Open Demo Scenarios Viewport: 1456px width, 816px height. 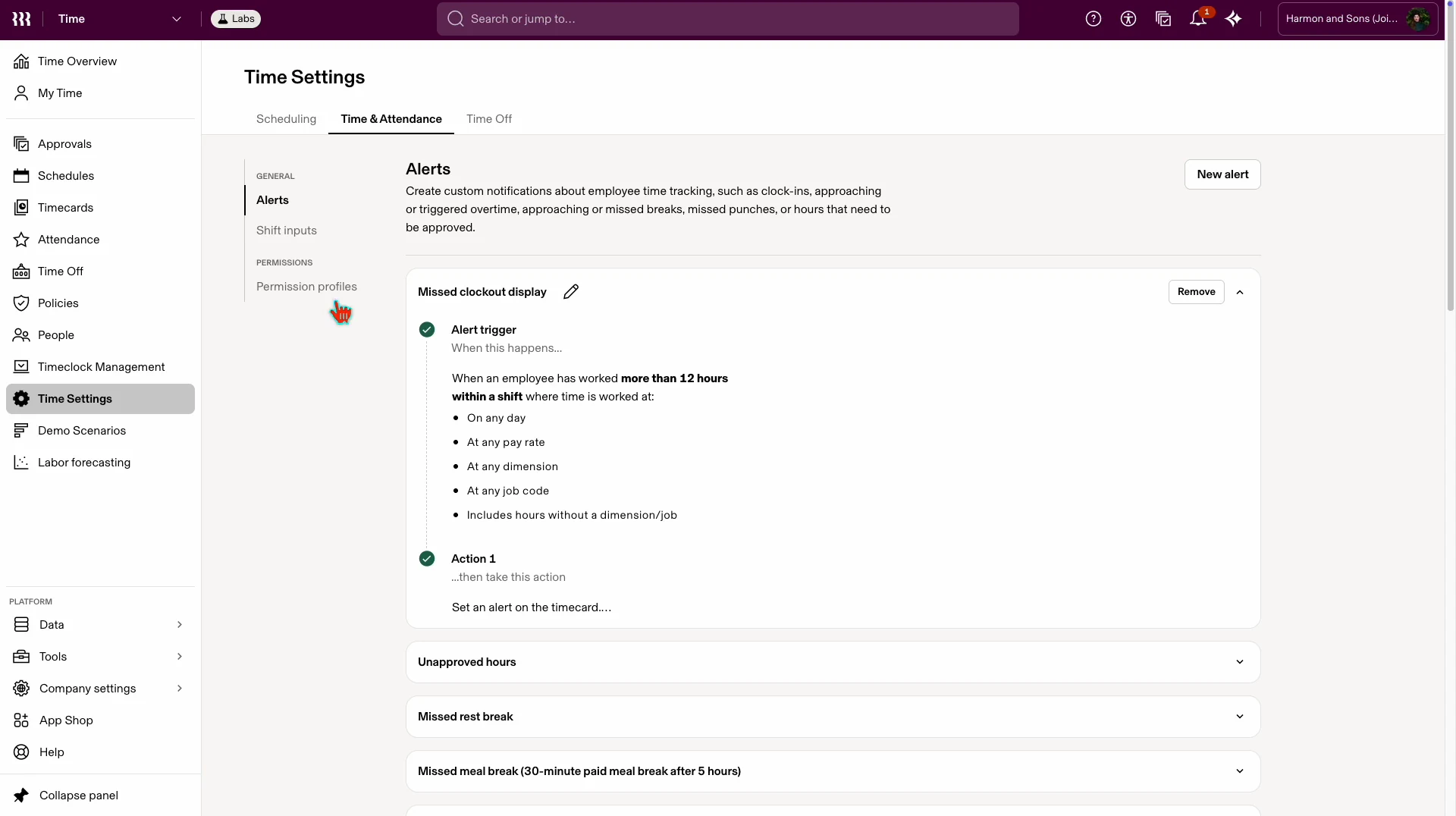(100, 431)
